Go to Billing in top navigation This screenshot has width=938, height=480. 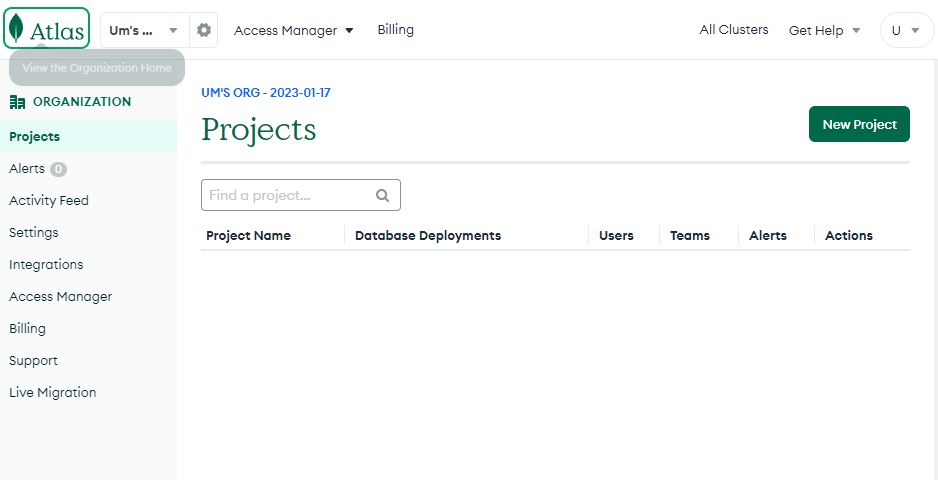(x=395, y=30)
